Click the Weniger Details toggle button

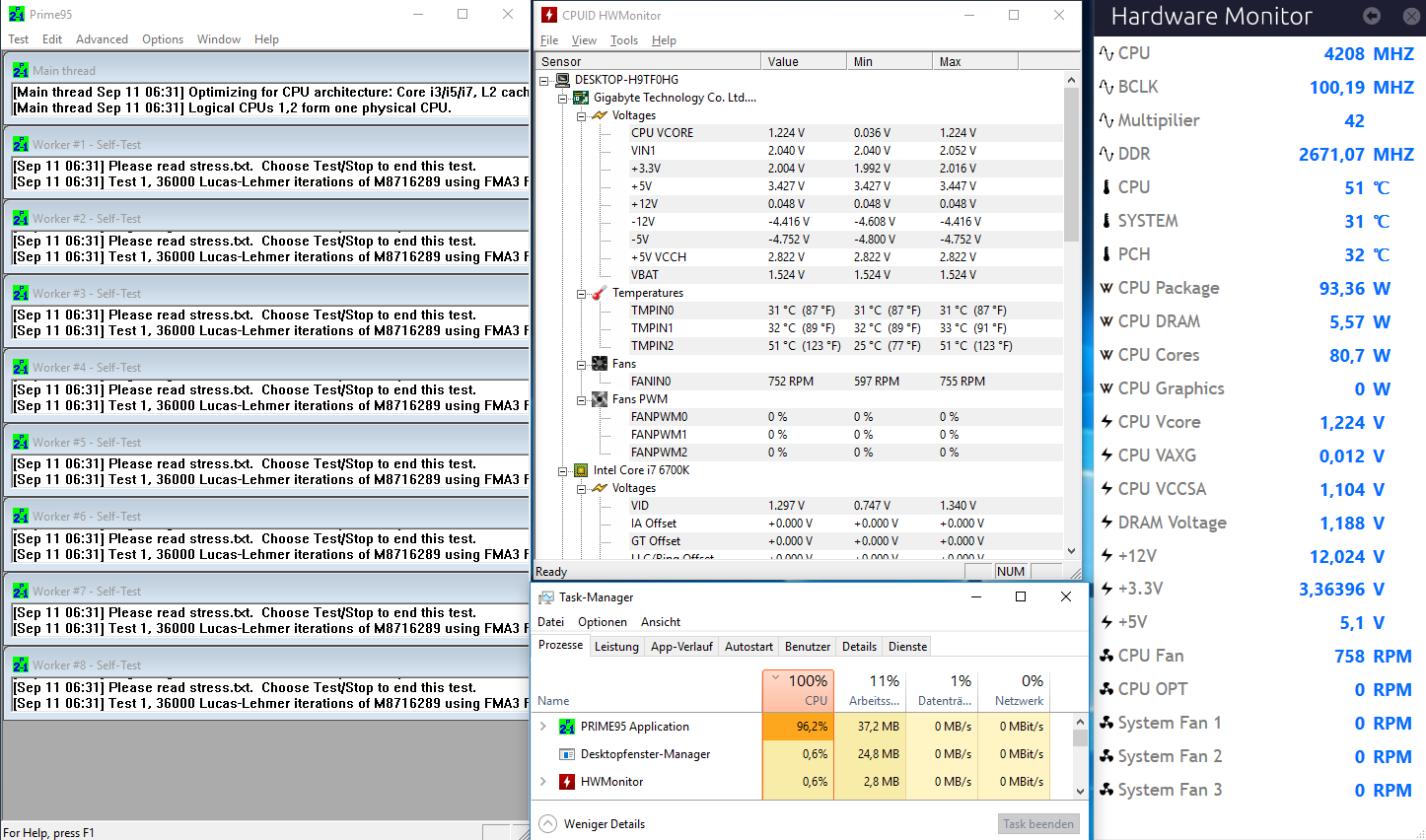592,824
